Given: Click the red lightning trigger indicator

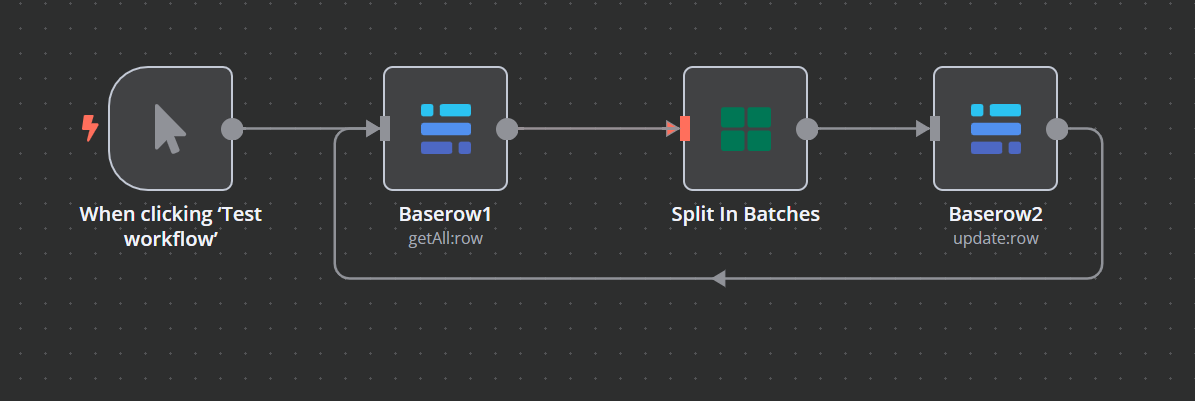Looking at the screenshot, I should 91,128.
